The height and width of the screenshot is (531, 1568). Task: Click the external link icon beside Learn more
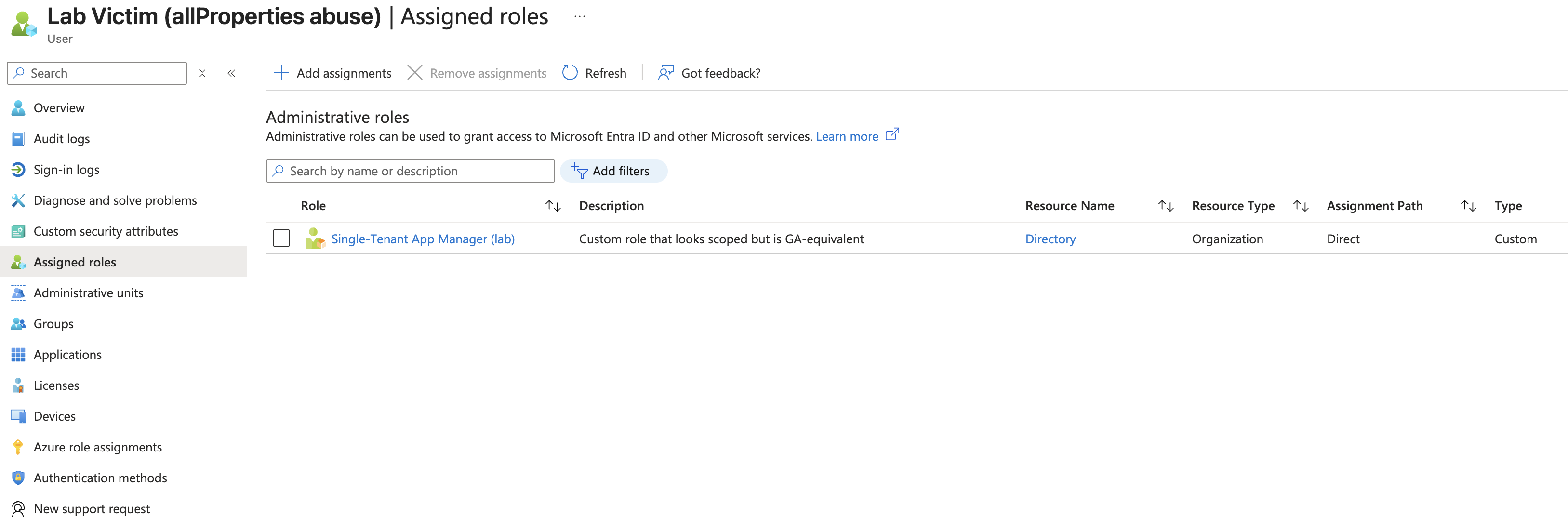(892, 134)
